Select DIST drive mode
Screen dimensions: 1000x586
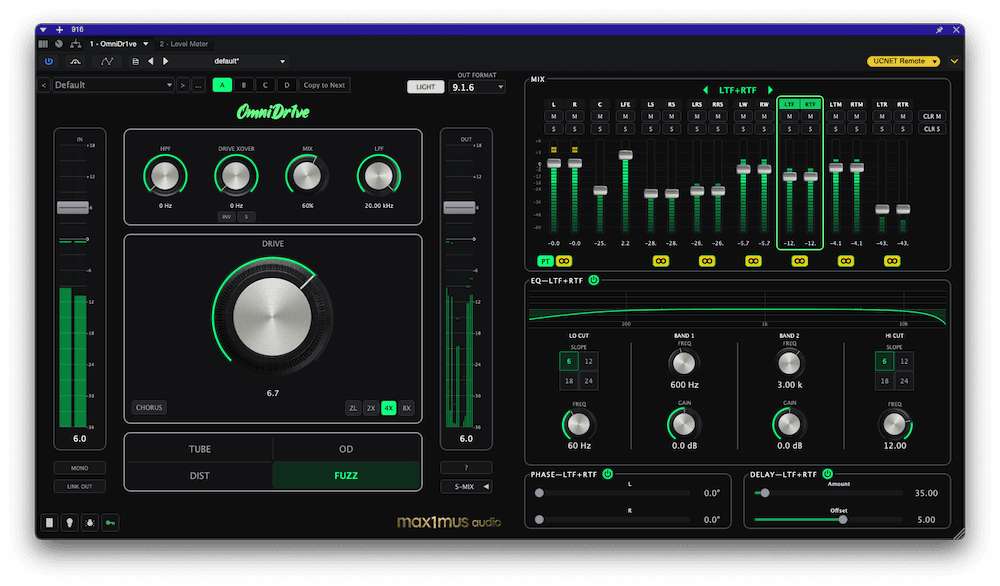(x=200, y=476)
